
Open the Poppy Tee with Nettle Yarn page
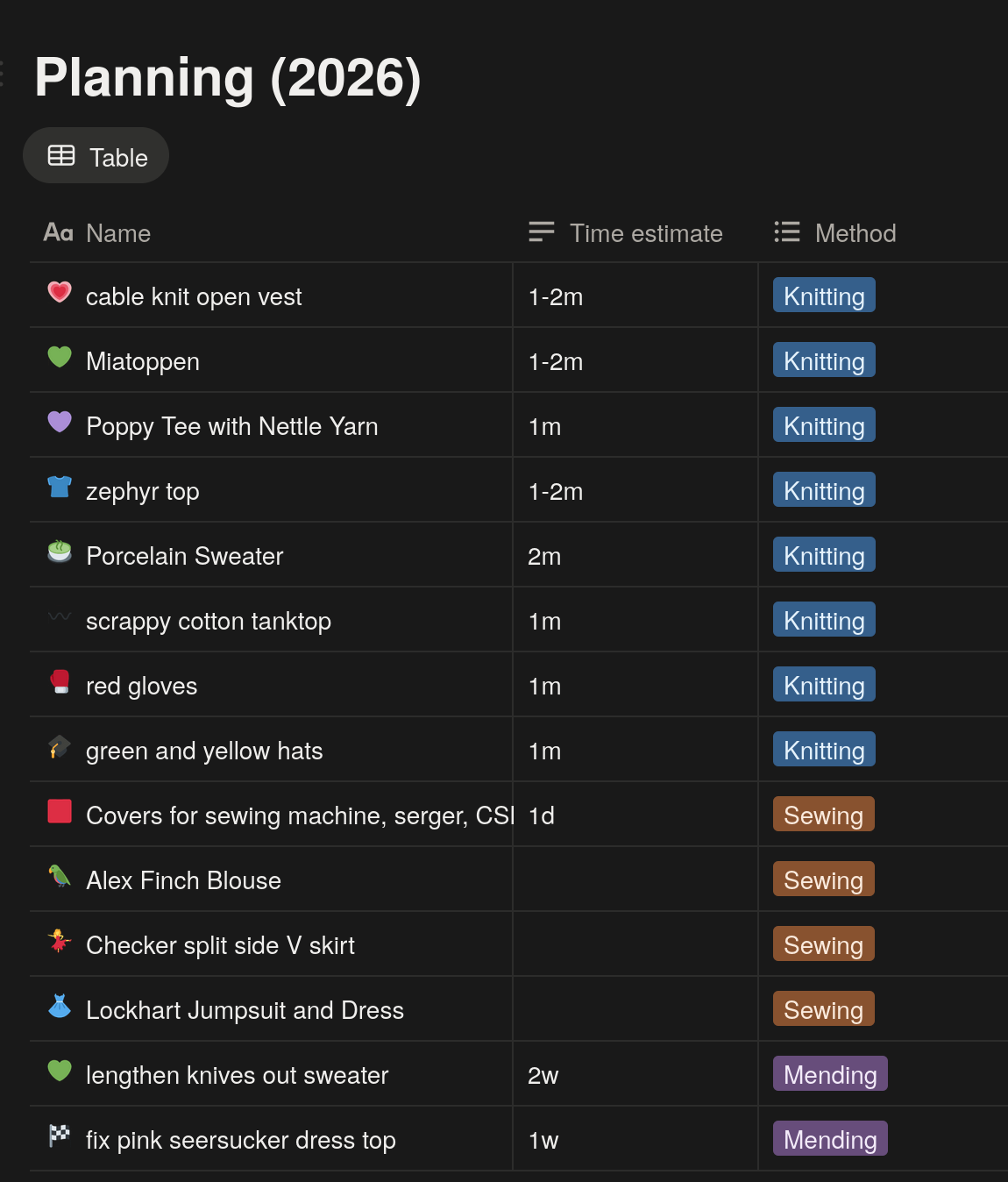[x=231, y=425]
